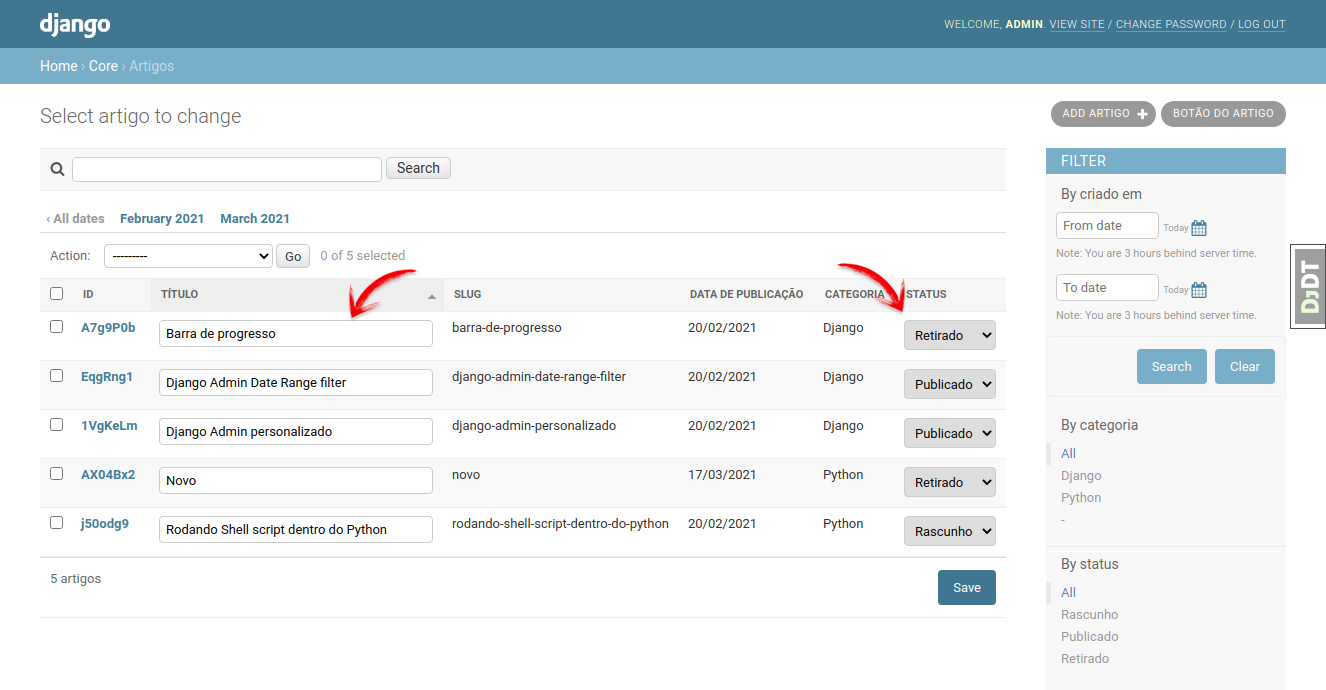Image resolution: width=1326 pixels, height=690 pixels.
Task: Click the Novo title input field
Action: pyautogui.click(x=296, y=481)
